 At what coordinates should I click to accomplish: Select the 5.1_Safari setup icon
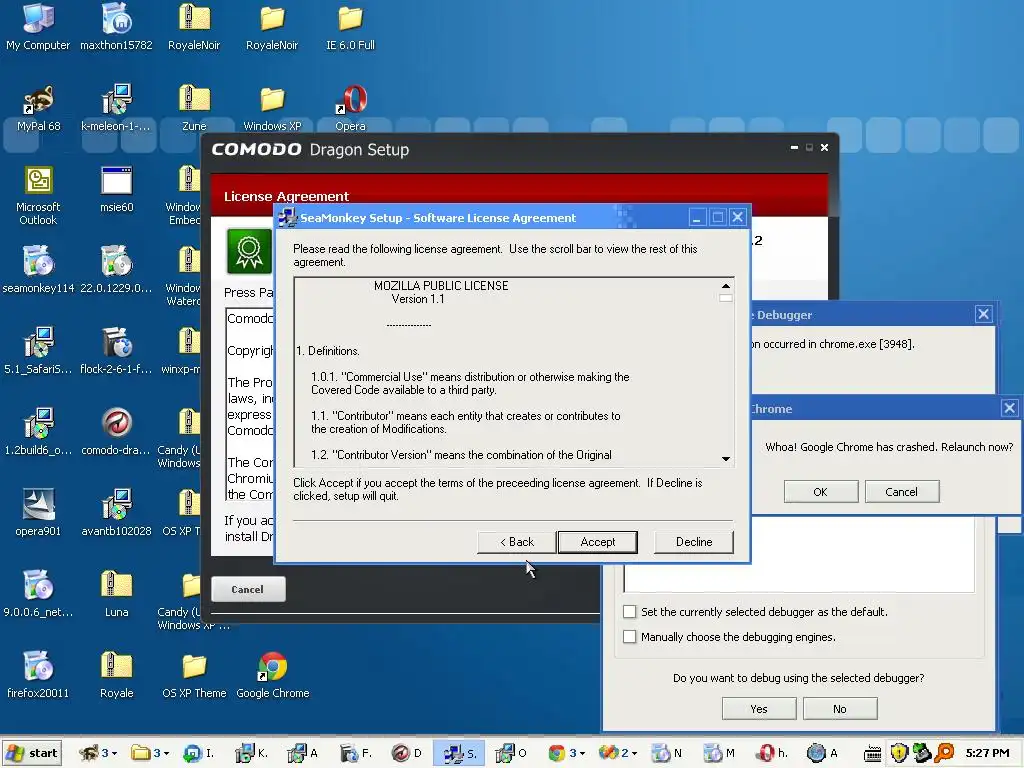point(38,350)
